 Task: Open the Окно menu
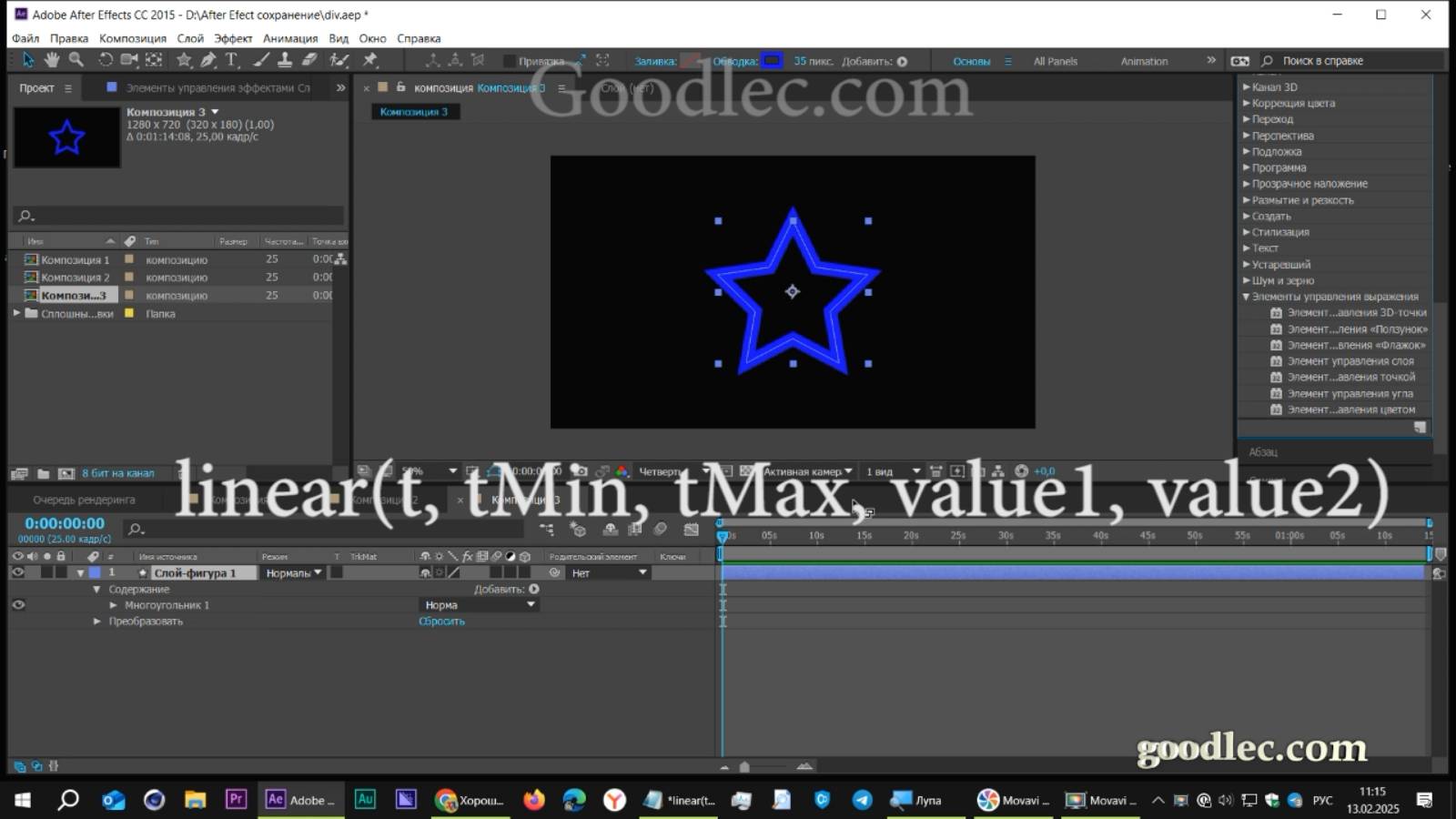(x=372, y=38)
